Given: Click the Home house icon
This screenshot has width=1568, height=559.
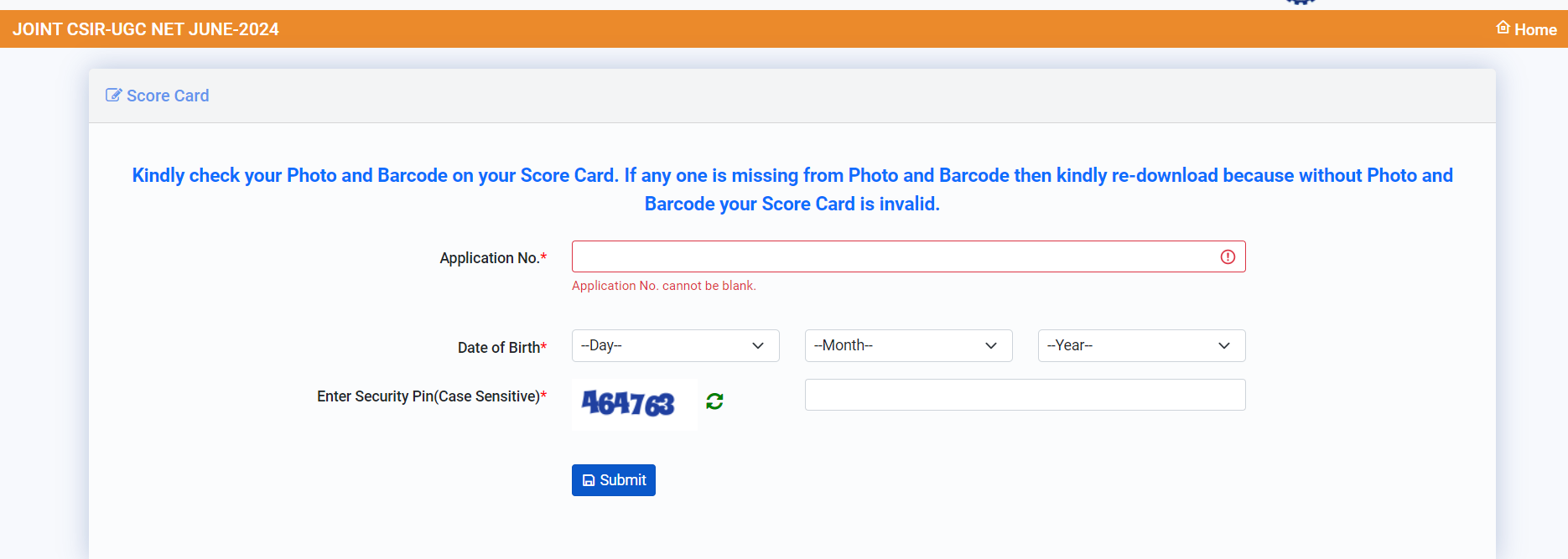Looking at the screenshot, I should click(x=1503, y=28).
